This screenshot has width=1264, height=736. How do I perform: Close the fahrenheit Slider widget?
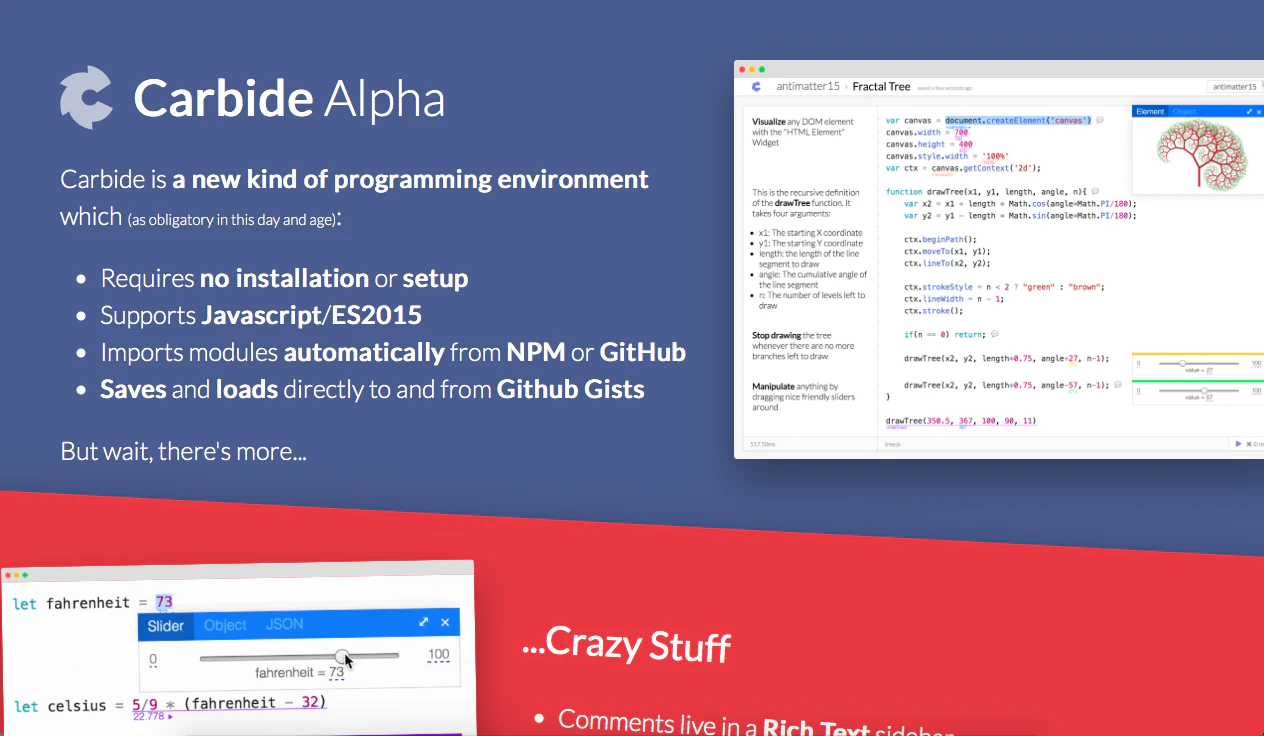tap(445, 622)
